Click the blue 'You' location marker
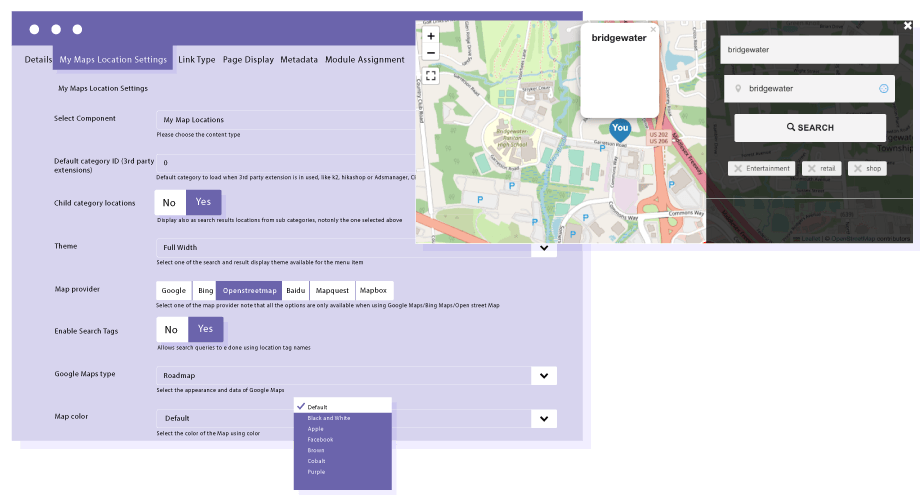The height and width of the screenshot is (500, 920). point(620,129)
